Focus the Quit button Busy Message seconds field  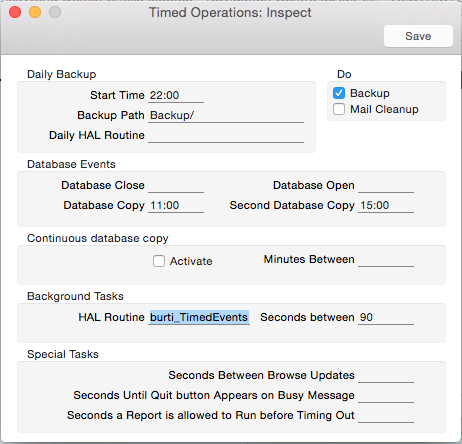(x=386, y=395)
